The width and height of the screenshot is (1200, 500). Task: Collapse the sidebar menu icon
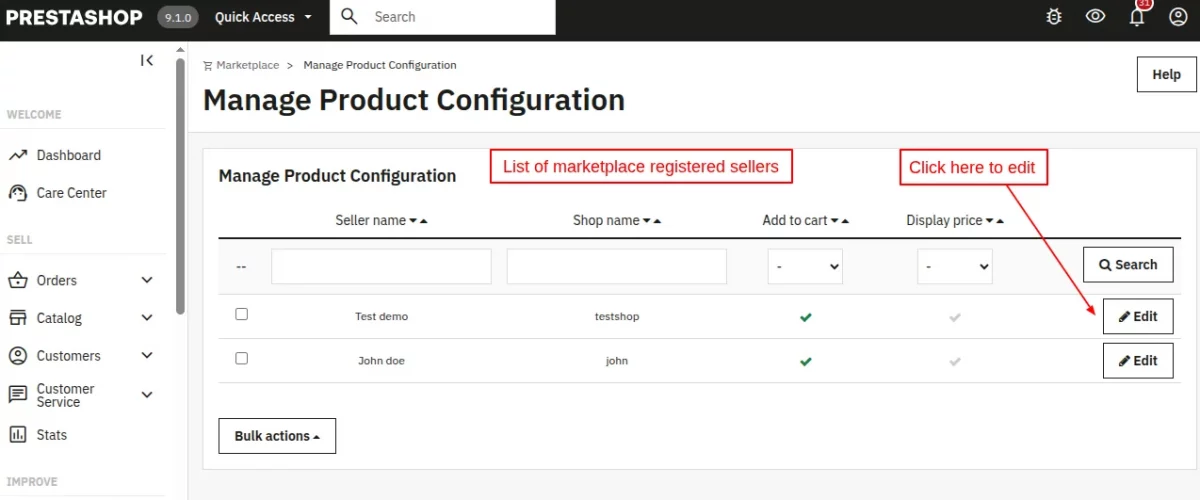[147, 61]
